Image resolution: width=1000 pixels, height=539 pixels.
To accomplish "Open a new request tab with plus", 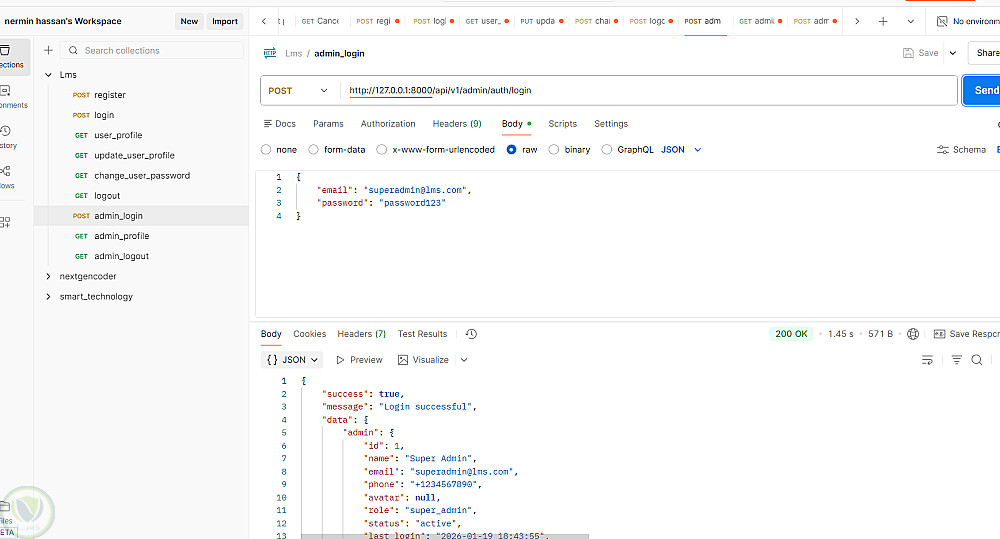I will tap(883, 21).
